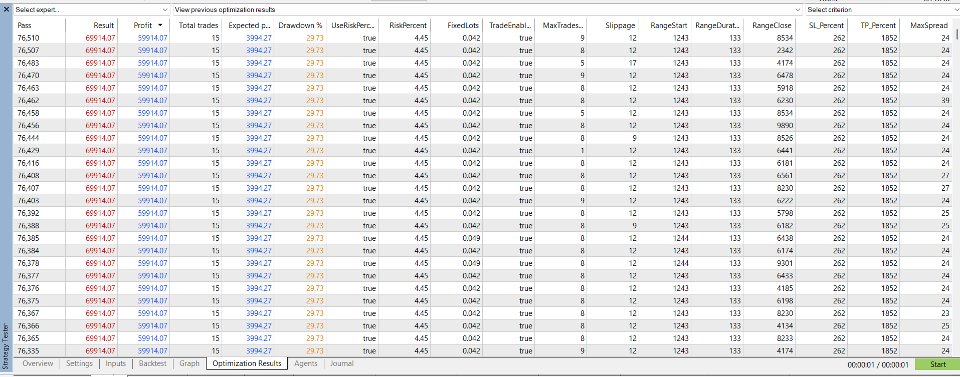Sort by TP_Percent column header
This screenshot has width=960, height=377.
click(x=874, y=25)
